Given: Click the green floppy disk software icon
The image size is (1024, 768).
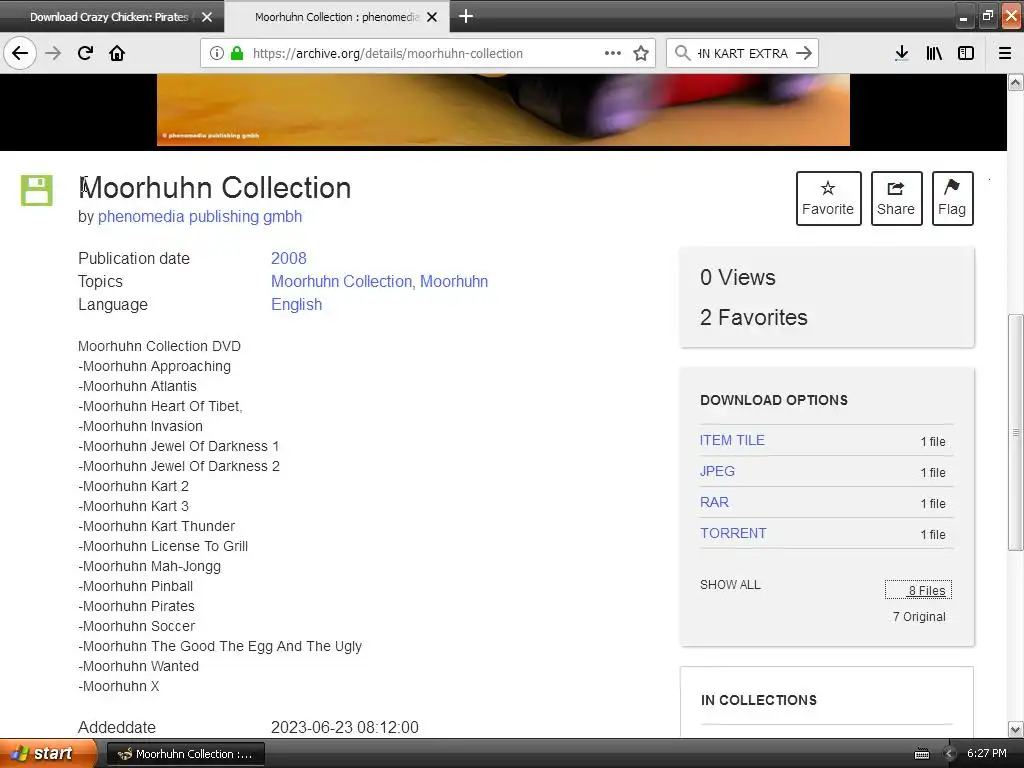Looking at the screenshot, I should point(37,190).
